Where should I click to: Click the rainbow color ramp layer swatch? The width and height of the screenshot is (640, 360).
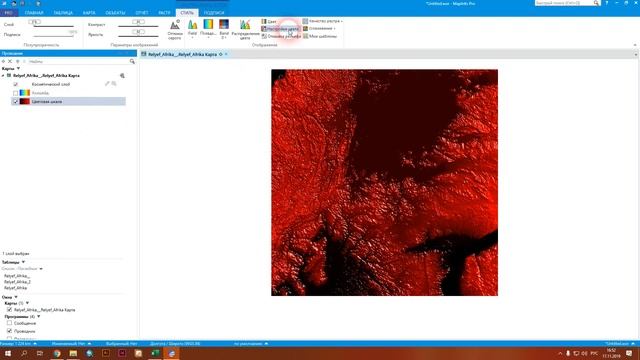pyautogui.click(x=25, y=93)
